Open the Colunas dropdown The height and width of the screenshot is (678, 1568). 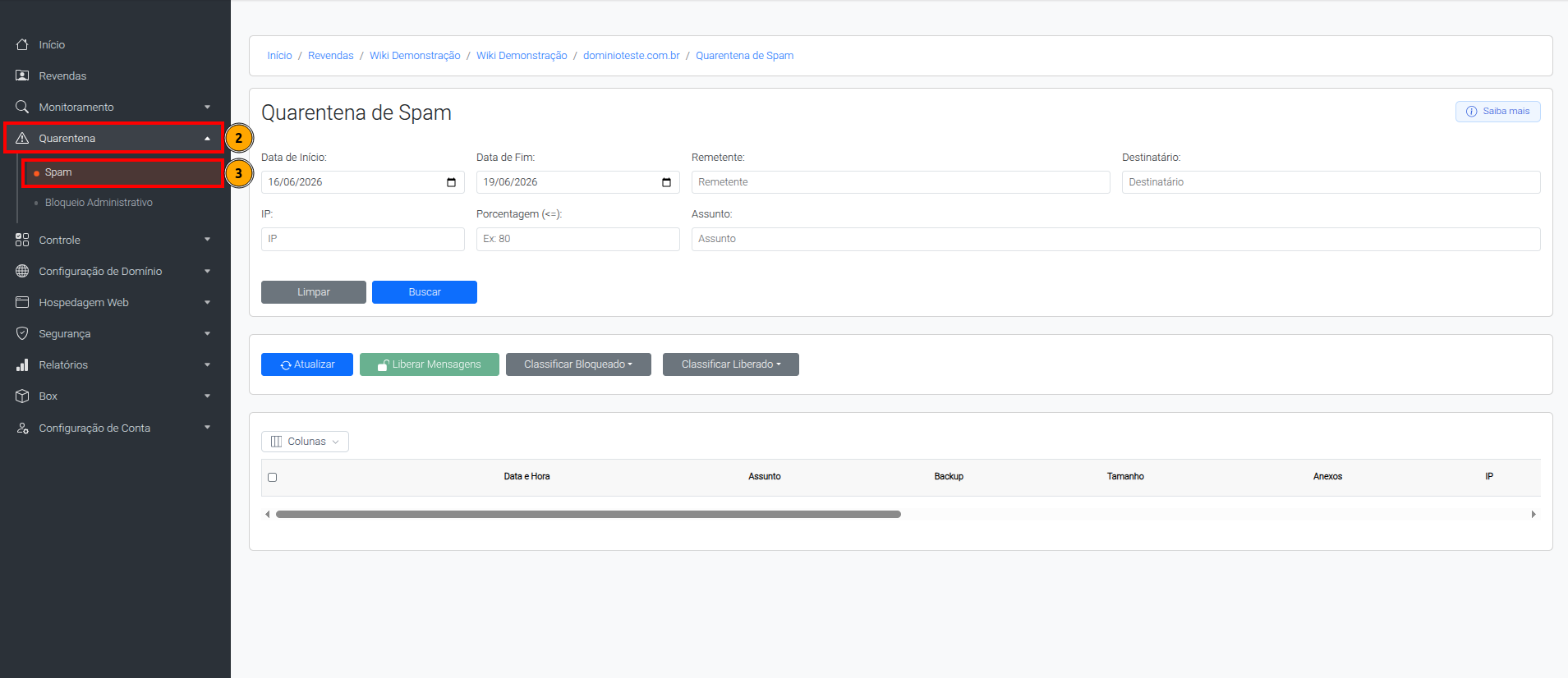[x=305, y=442]
